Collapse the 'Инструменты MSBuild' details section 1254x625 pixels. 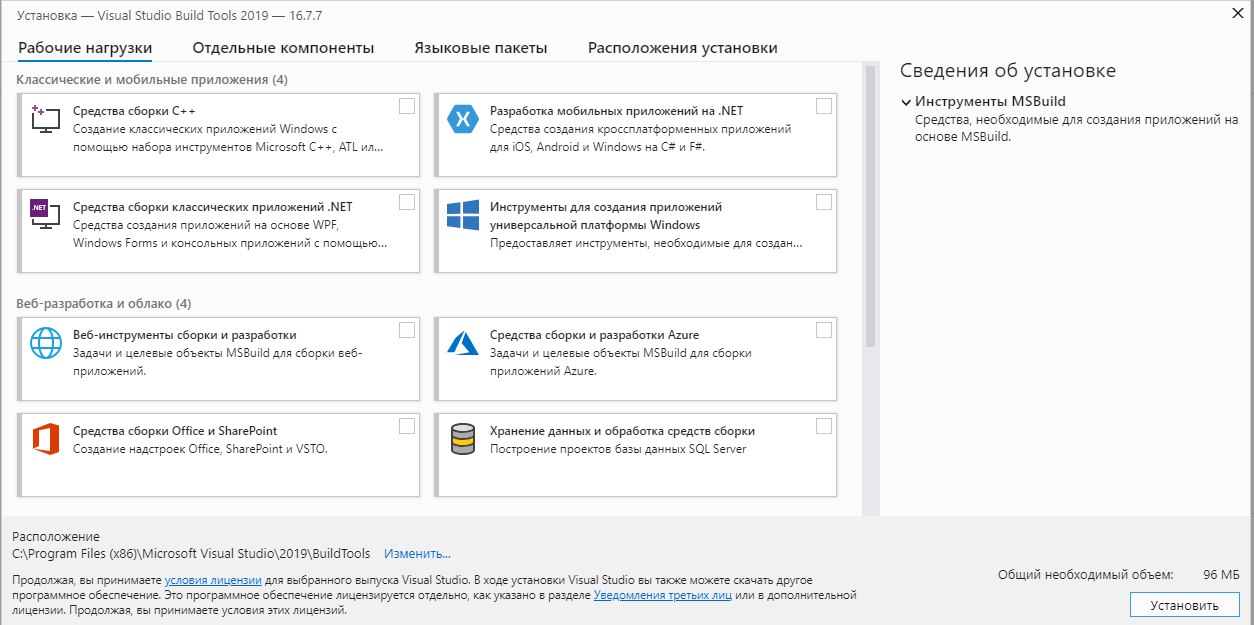pos(906,102)
